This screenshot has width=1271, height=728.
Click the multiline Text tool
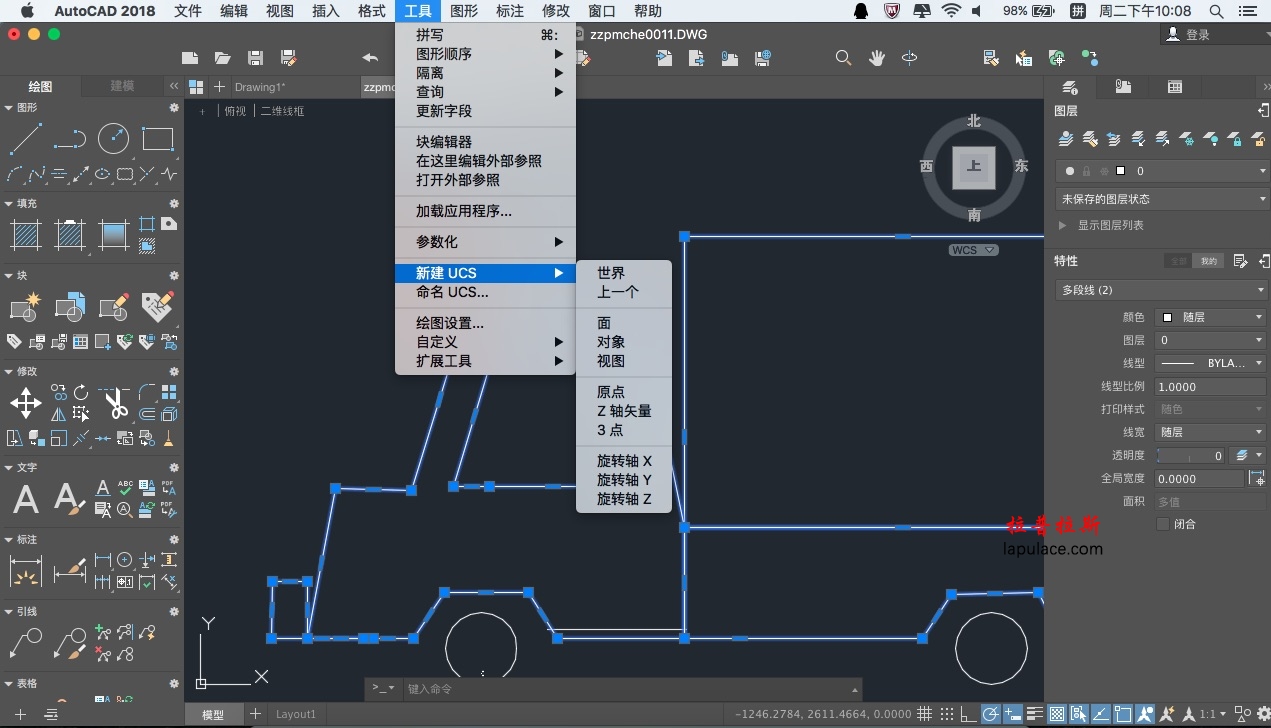pyautogui.click(x=26, y=498)
